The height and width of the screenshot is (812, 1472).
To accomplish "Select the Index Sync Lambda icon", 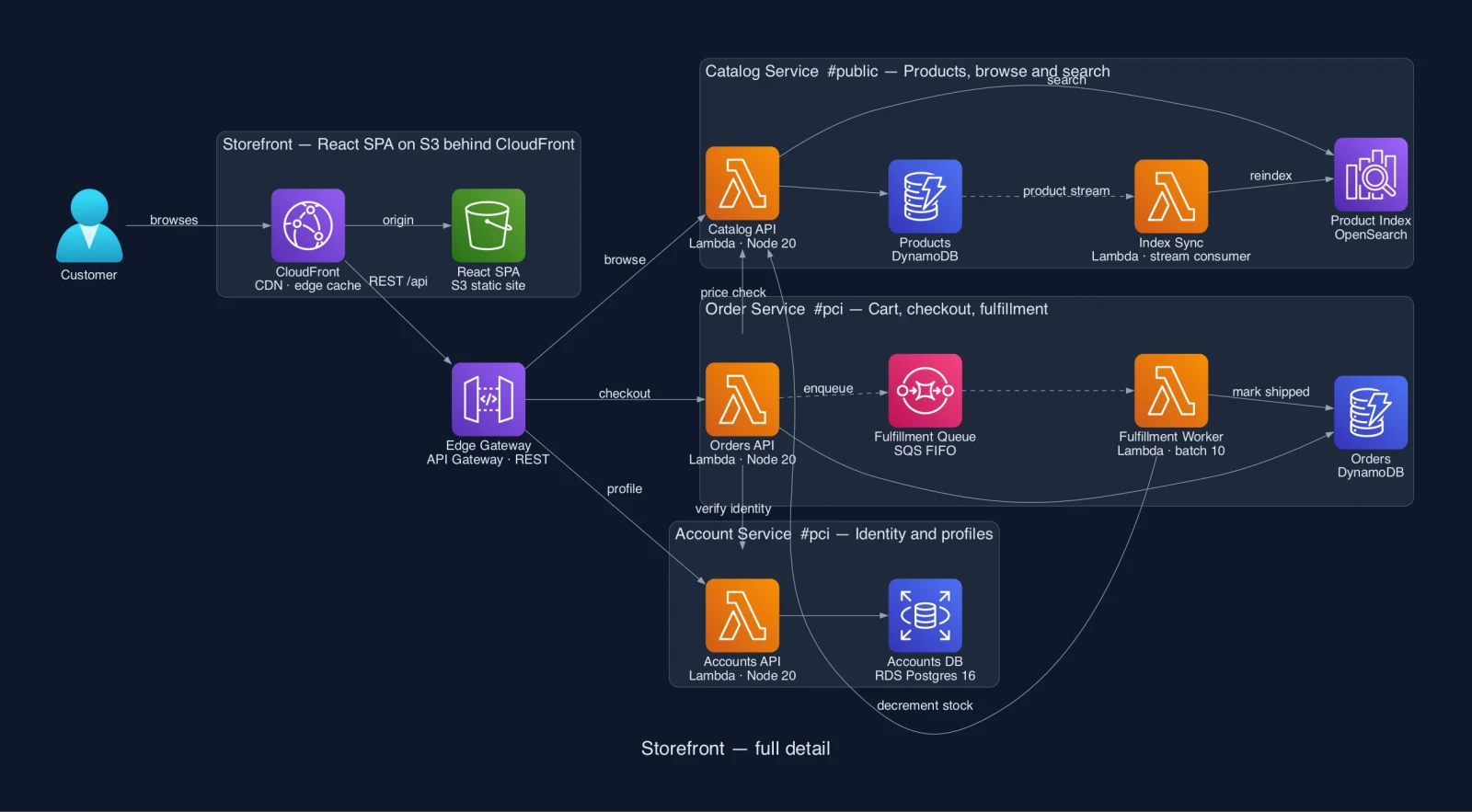I will [x=1171, y=197].
